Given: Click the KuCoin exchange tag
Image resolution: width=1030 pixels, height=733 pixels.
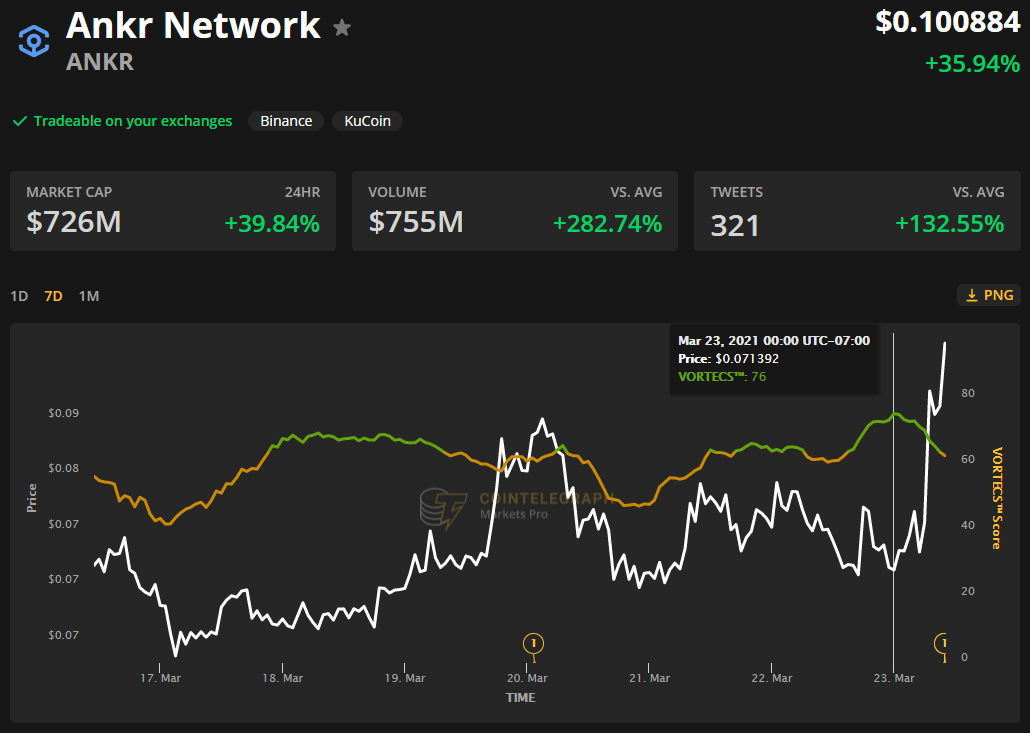Looking at the screenshot, I should (x=367, y=121).
